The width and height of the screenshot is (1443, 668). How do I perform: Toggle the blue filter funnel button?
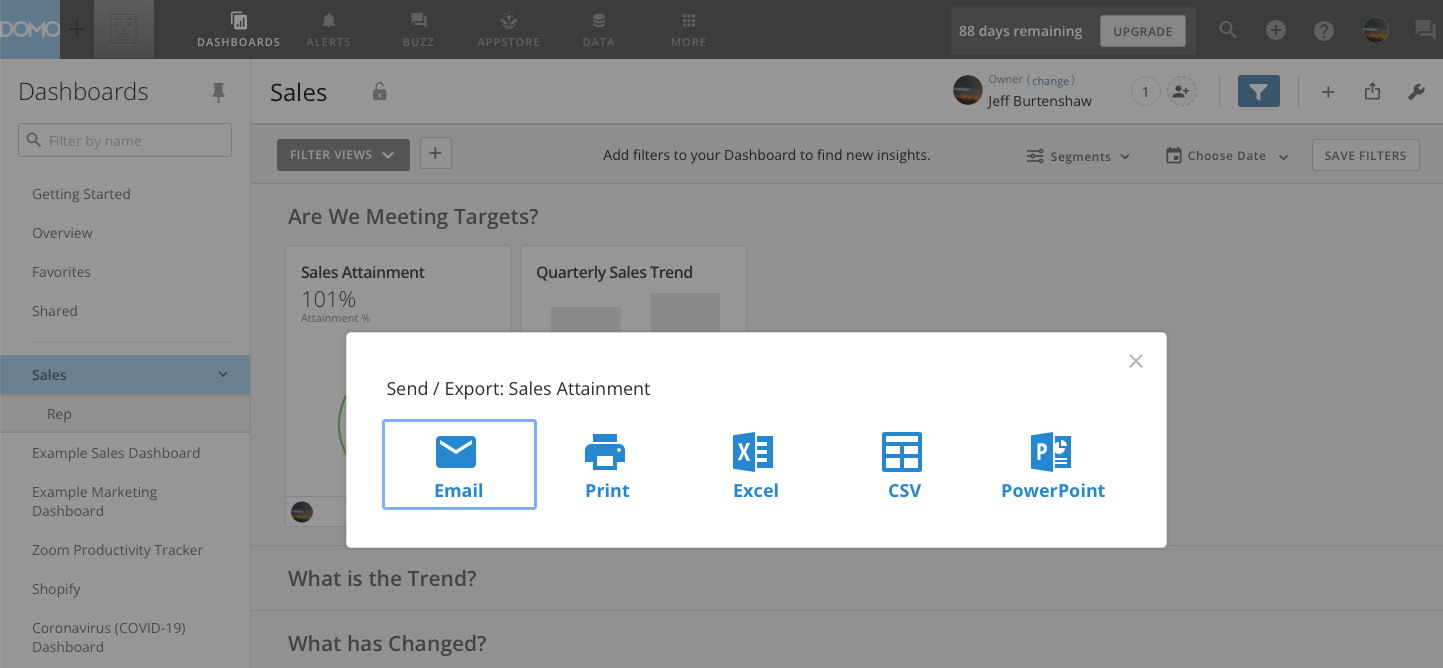pos(1259,91)
